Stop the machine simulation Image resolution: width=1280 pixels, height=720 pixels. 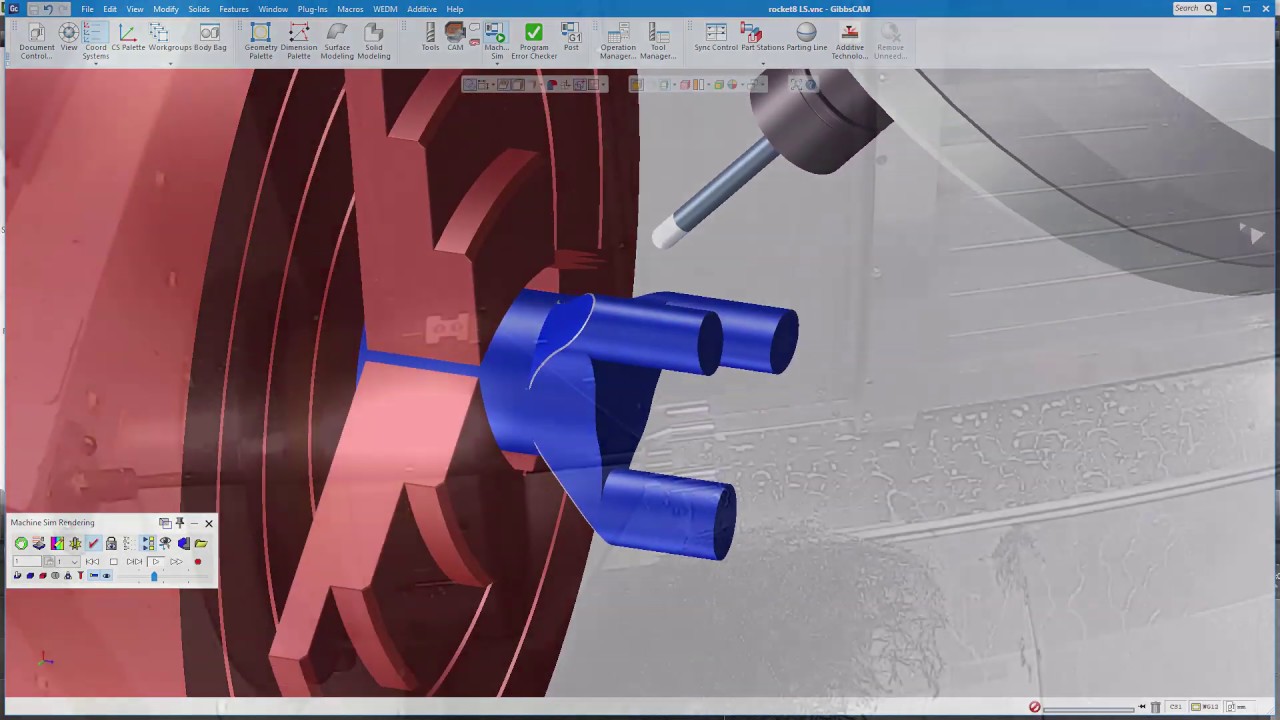tap(113, 561)
